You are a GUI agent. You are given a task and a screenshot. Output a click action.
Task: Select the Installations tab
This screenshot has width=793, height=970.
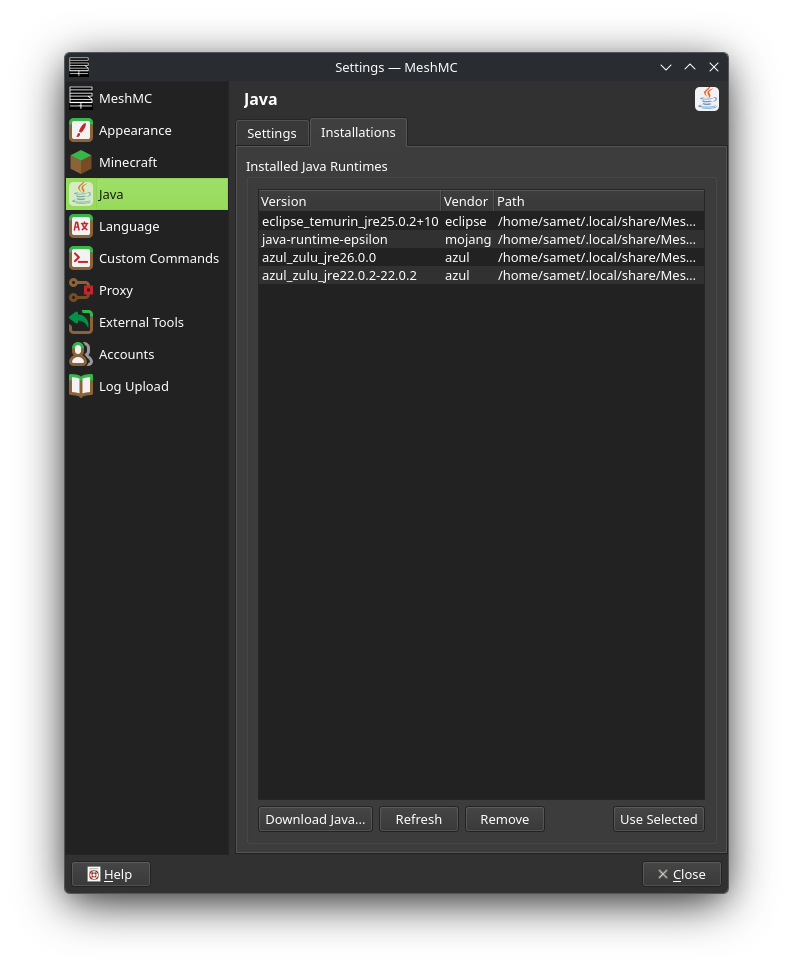pyautogui.click(x=358, y=132)
